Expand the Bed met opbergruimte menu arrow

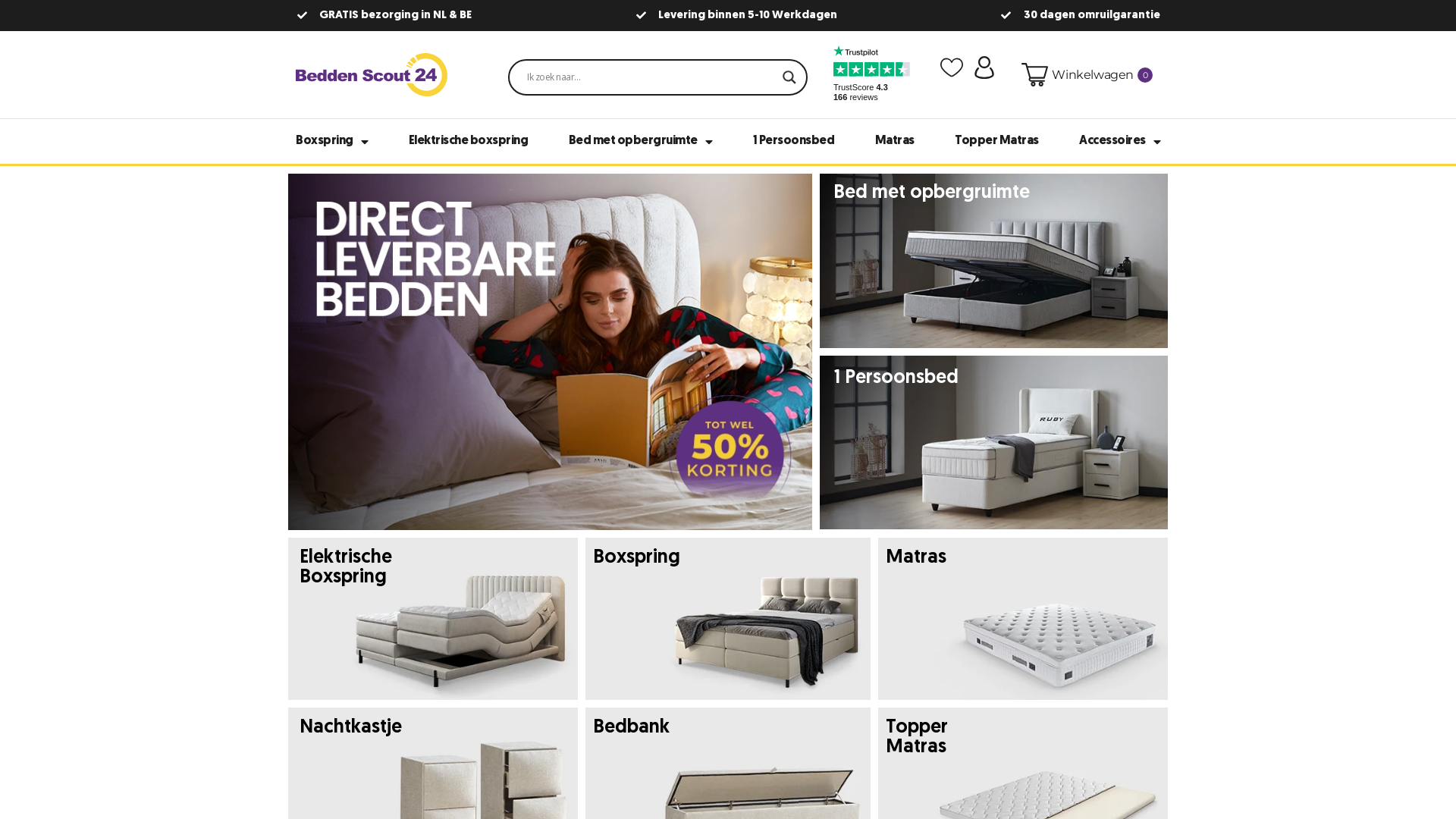click(x=709, y=142)
